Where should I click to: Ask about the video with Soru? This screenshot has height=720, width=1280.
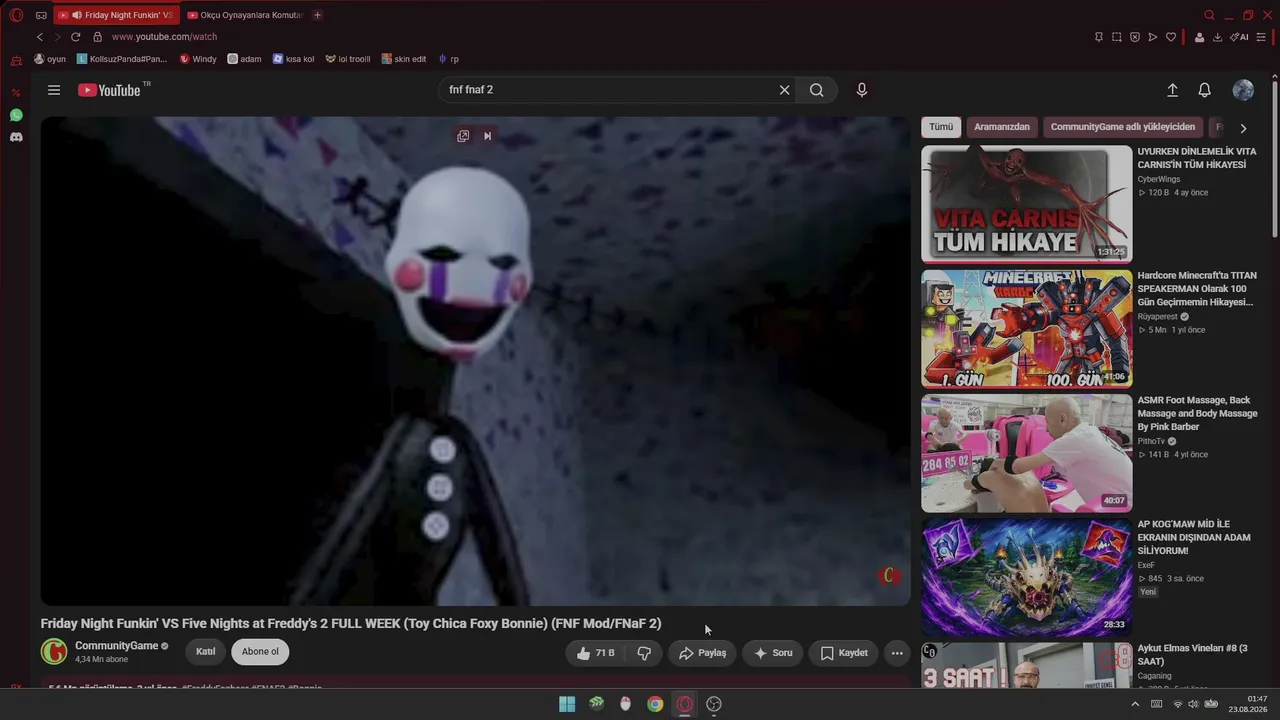(x=773, y=653)
